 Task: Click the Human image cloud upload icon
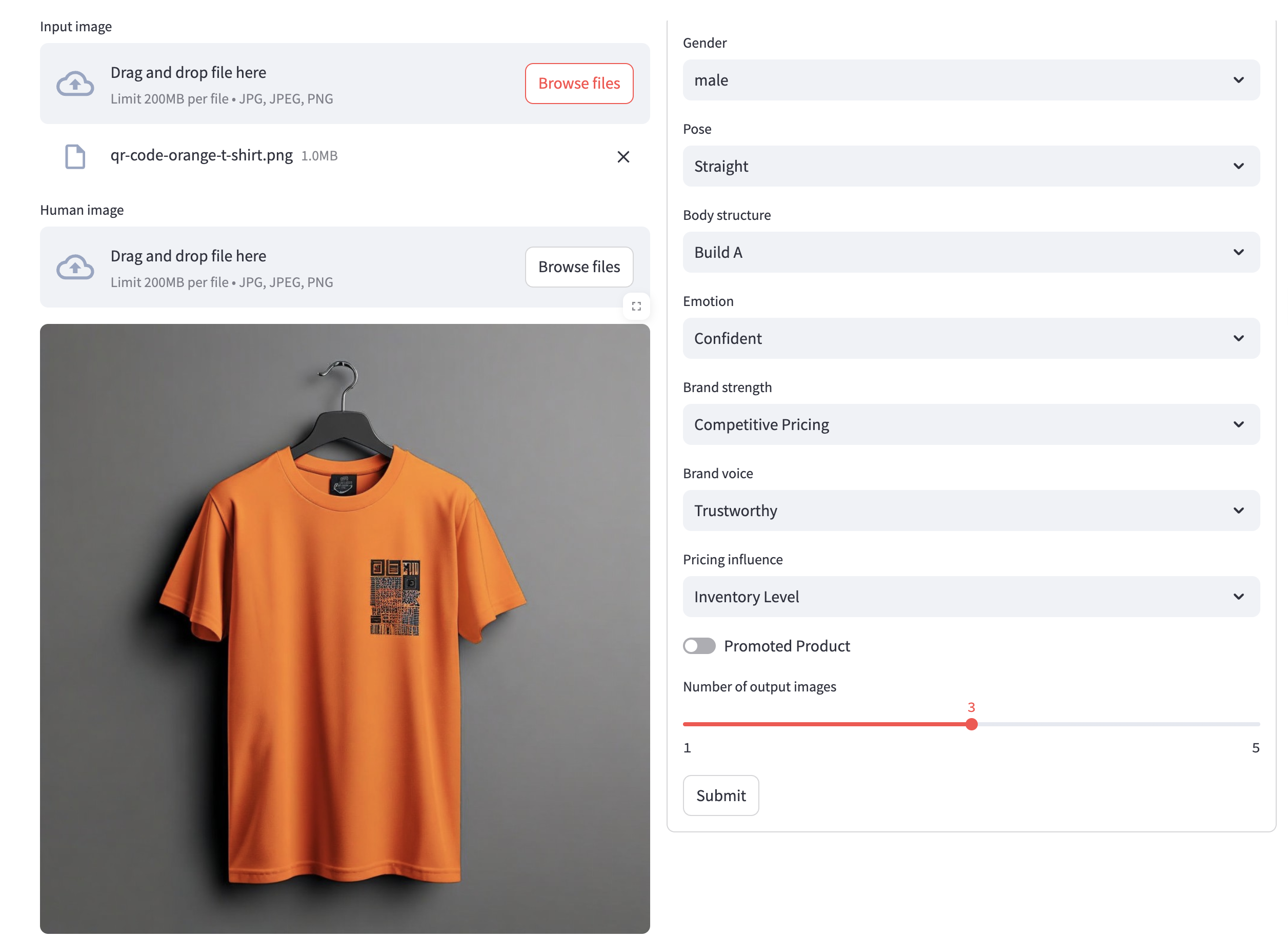(75, 267)
